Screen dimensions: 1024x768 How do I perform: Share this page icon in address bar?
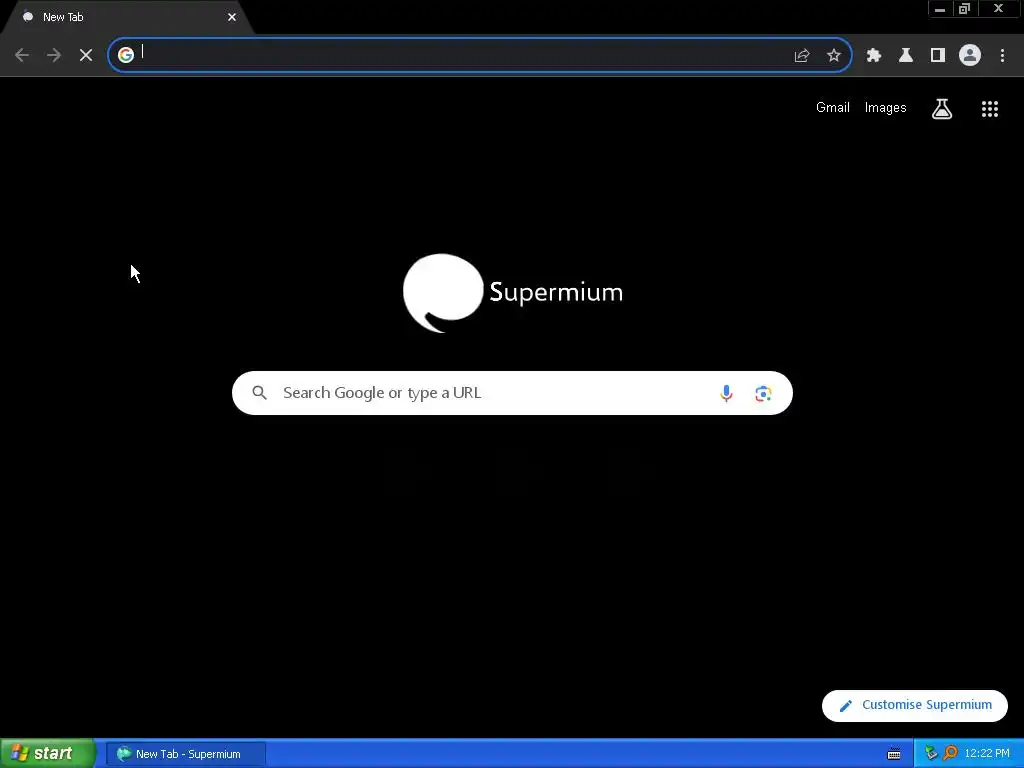pyautogui.click(x=802, y=56)
